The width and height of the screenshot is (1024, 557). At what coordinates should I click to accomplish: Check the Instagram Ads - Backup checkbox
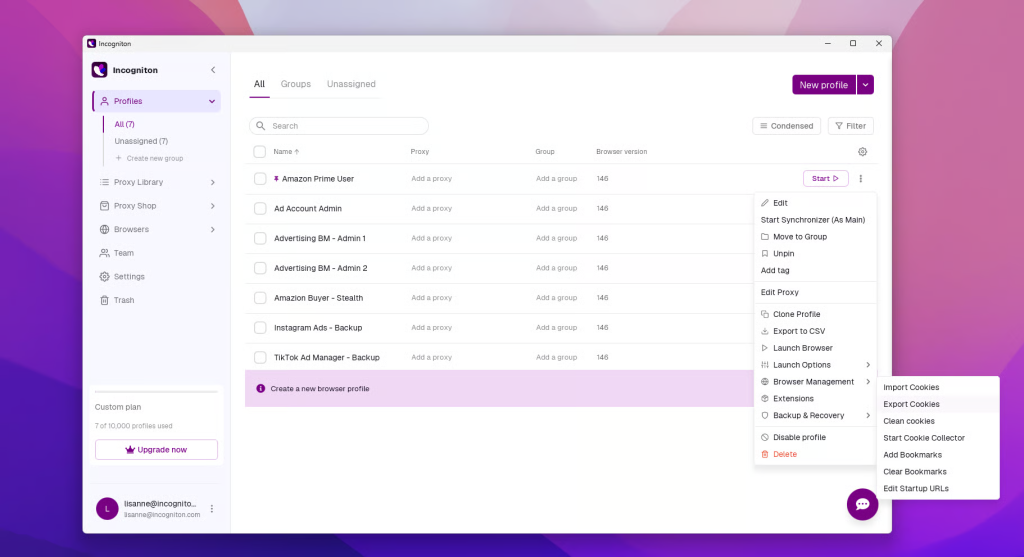coord(260,328)
